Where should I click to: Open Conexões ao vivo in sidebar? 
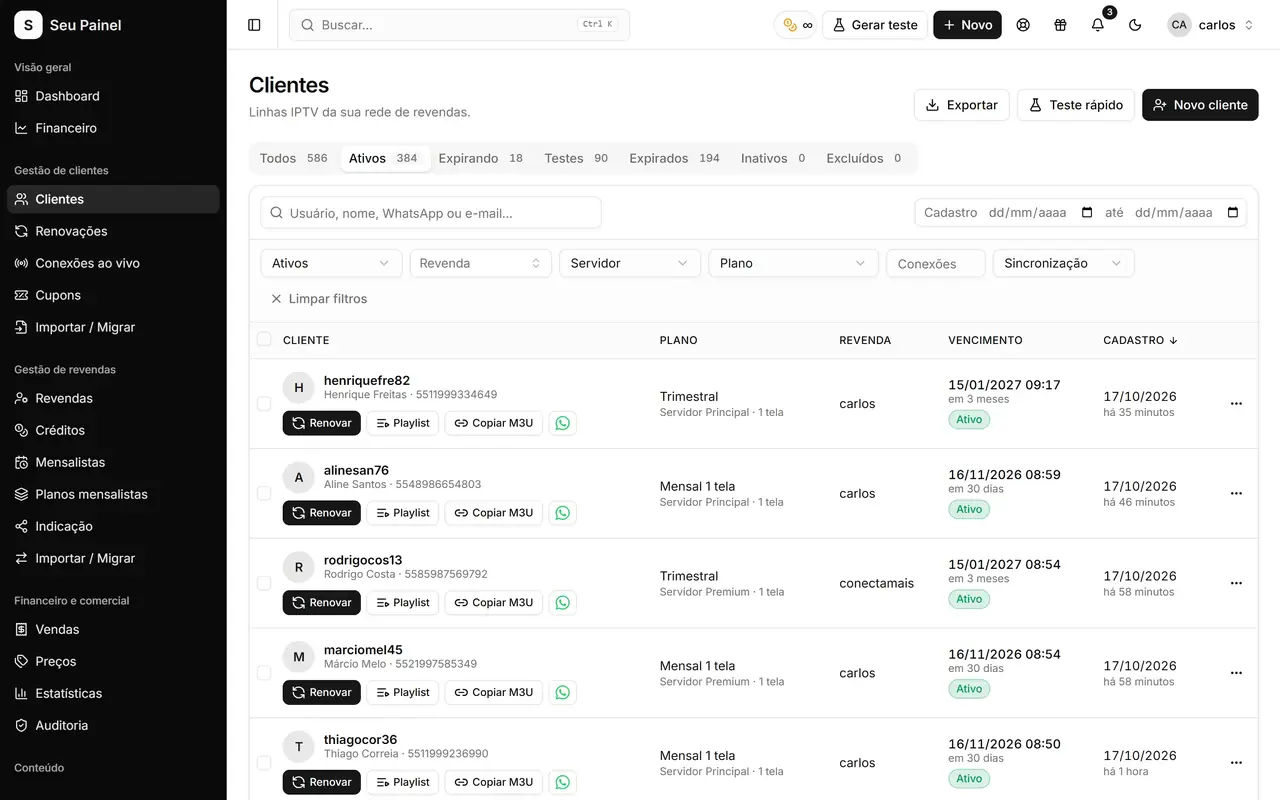(x=113, y=263)
